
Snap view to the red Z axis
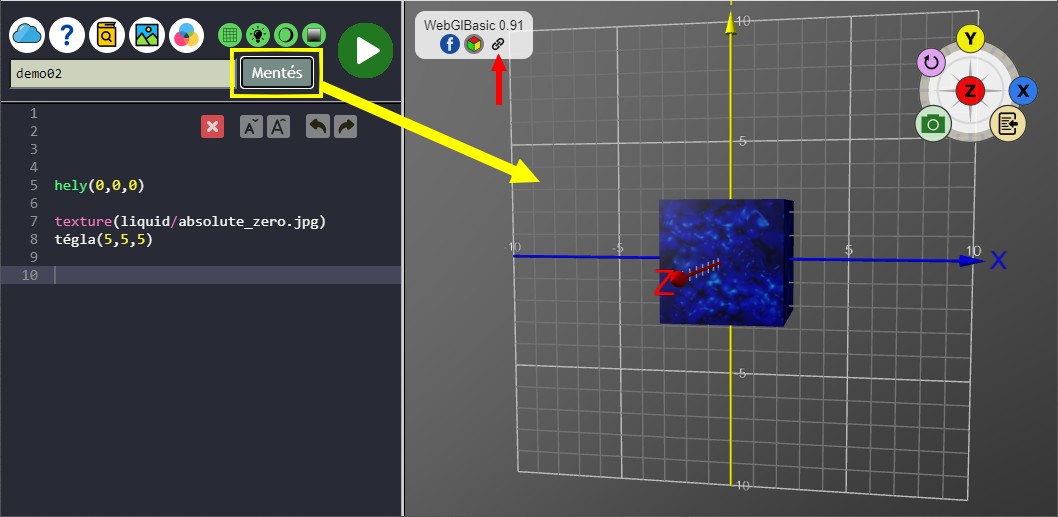[969, 91]
